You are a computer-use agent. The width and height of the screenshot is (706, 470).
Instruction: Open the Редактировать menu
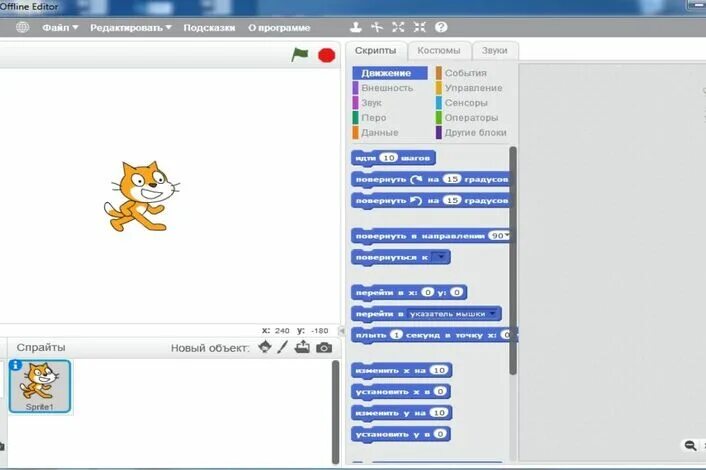(131, 27)
